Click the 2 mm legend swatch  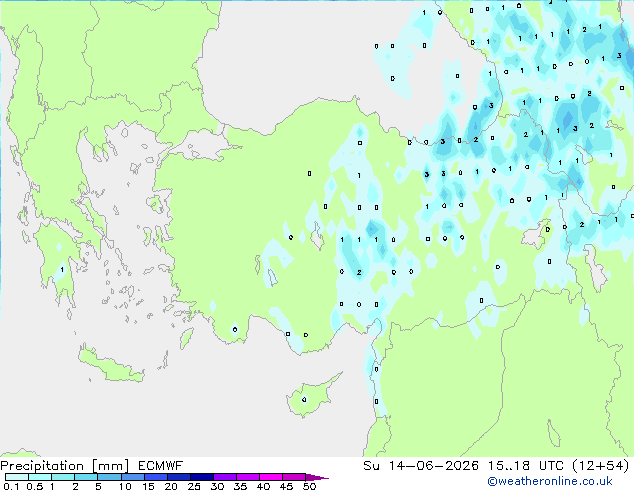(87, 477)
